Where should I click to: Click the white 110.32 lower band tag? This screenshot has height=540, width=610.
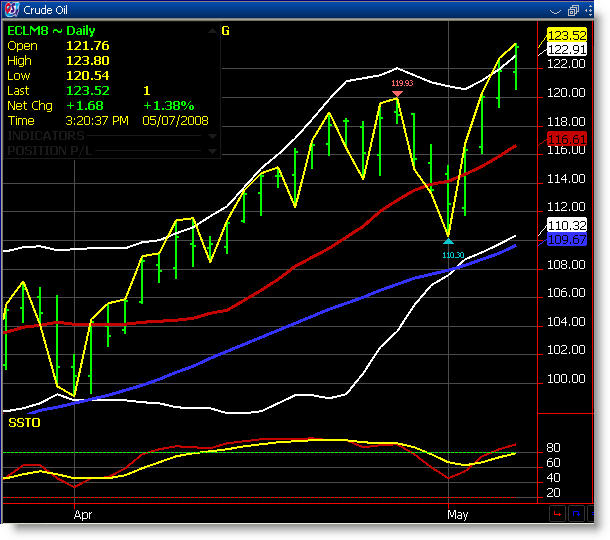[567, 225]
